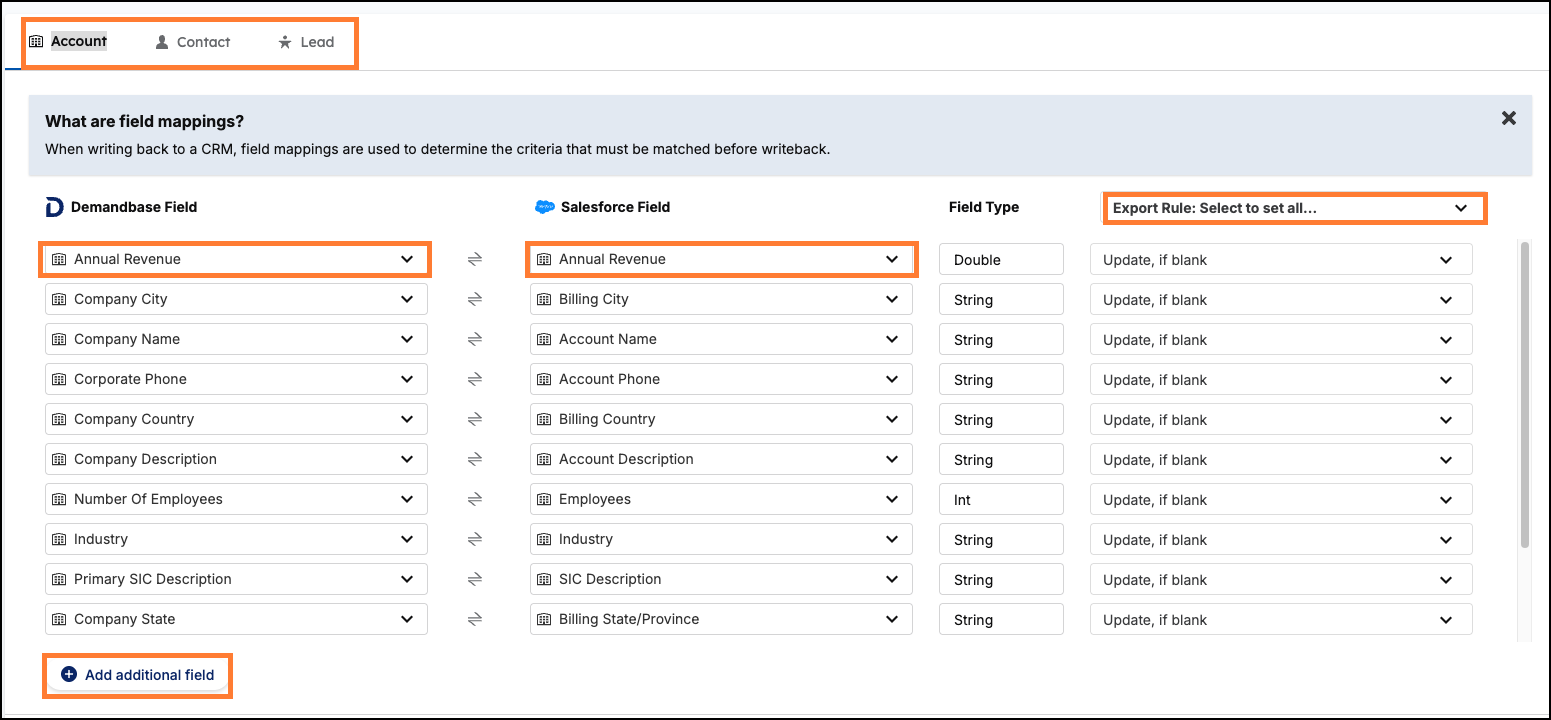Screen dimensions: 1551x720
Task: Expand the SIC Description Salesforce dropdown
Action: (721, 579)
